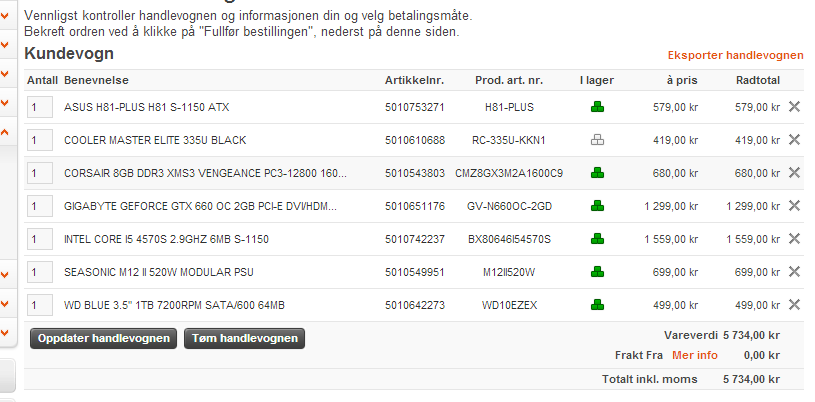The width and height of the screenshot is (815, 402).
Task: Remove COOLER MASTER ELITE 335U from cart
Action: click(794, 139)
